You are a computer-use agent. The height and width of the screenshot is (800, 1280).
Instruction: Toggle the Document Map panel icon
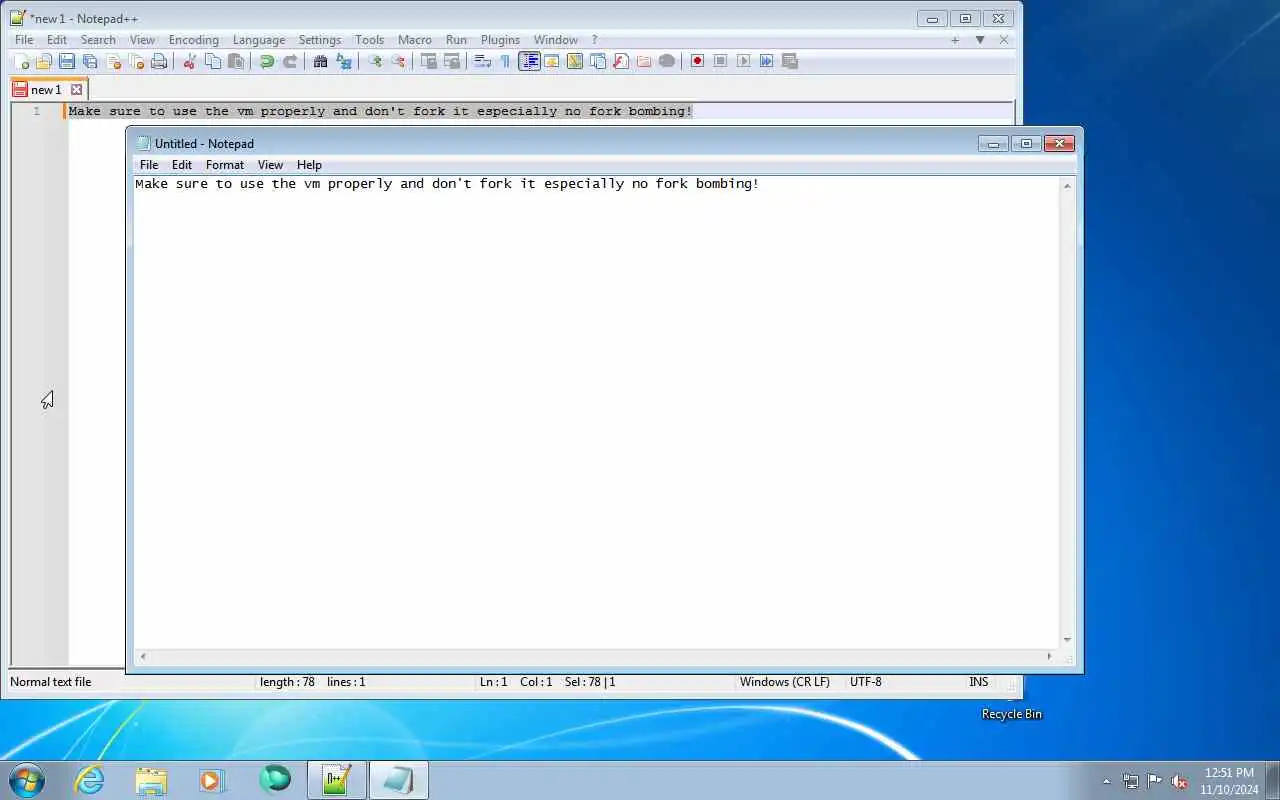point(575,61)
